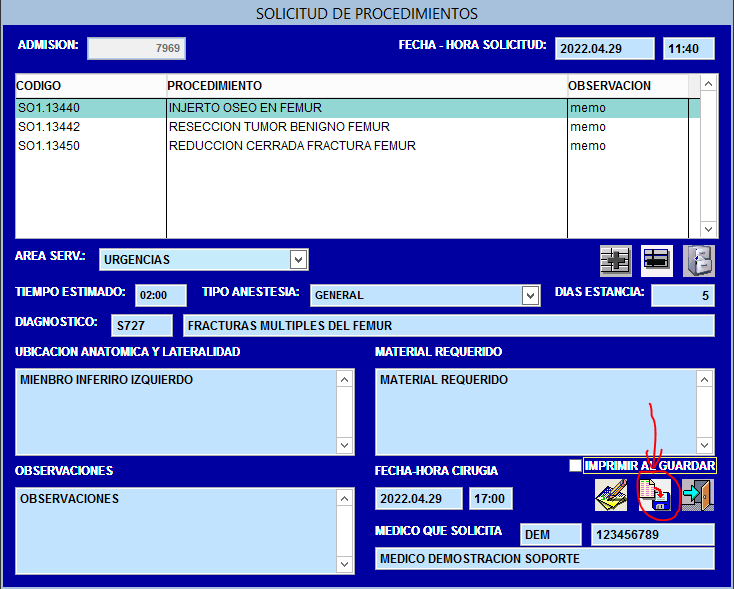Click the surgery time 17:00 field
Image resolution: width=734 pixels, height=589 pixels.
491,499
